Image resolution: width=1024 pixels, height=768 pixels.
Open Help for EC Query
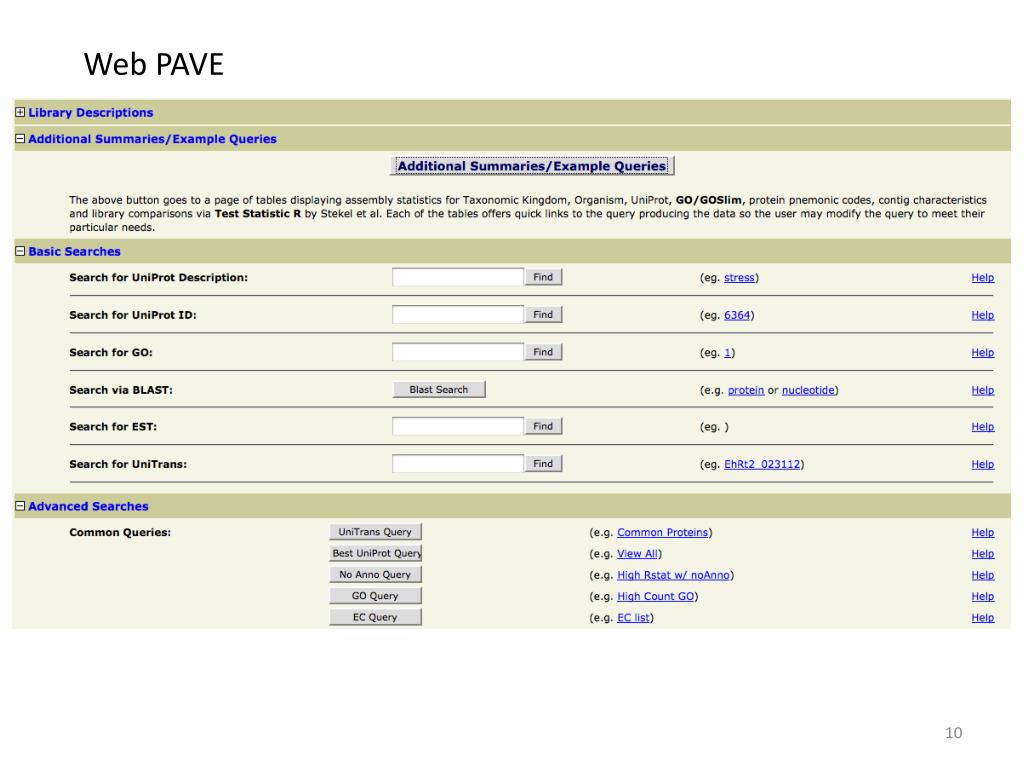click(x=982, y=618)
